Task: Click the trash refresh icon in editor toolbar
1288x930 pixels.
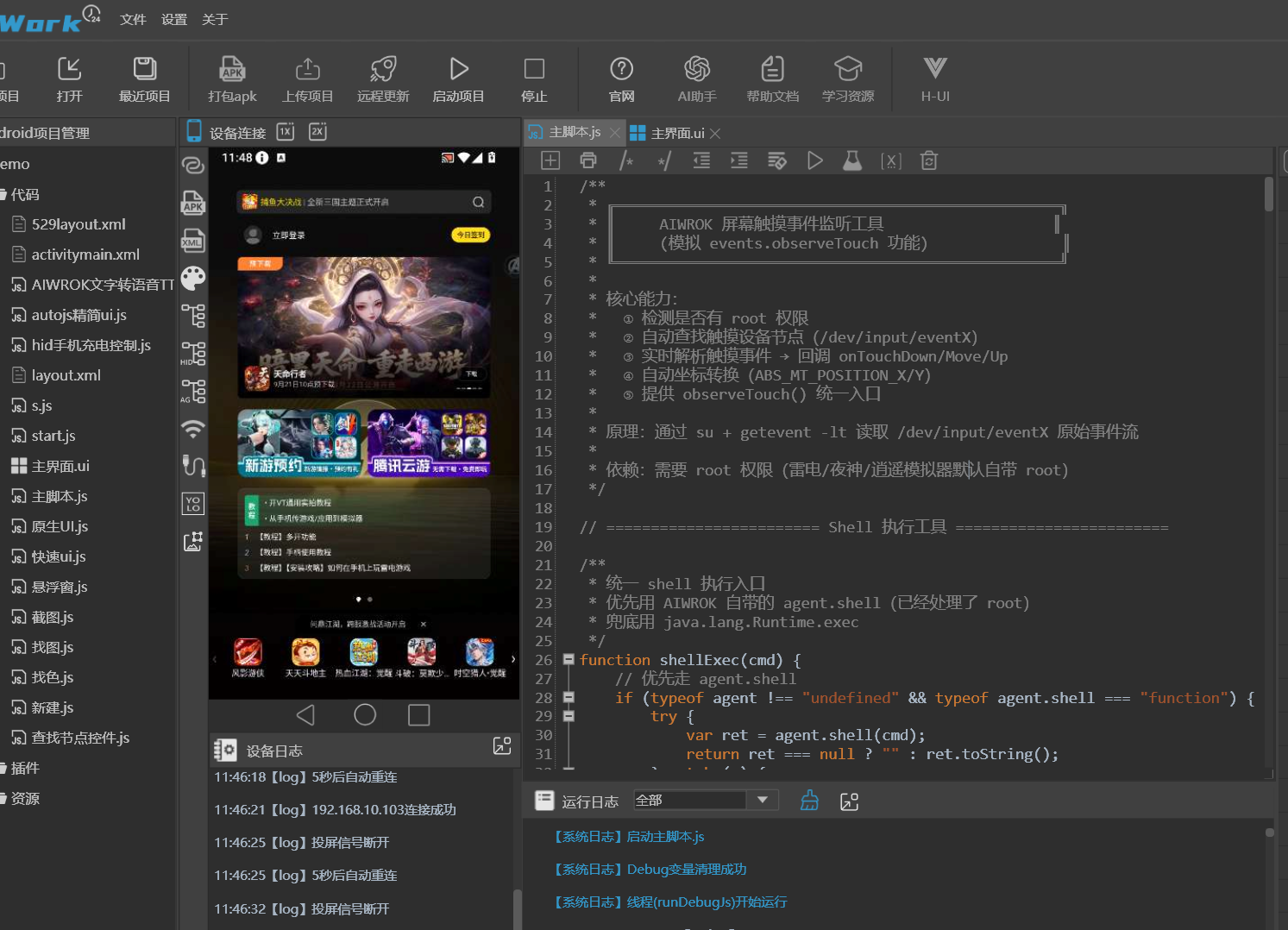Action: coord(929,160)
